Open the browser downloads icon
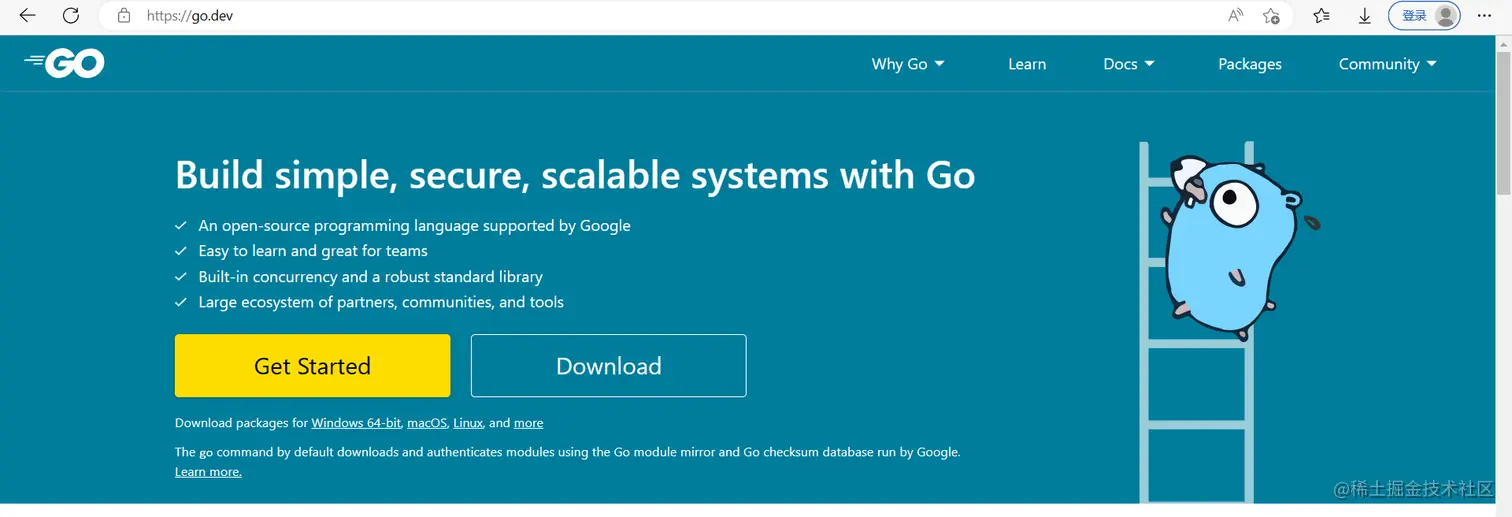The image size is (1512, 517). click(1364, 16)
